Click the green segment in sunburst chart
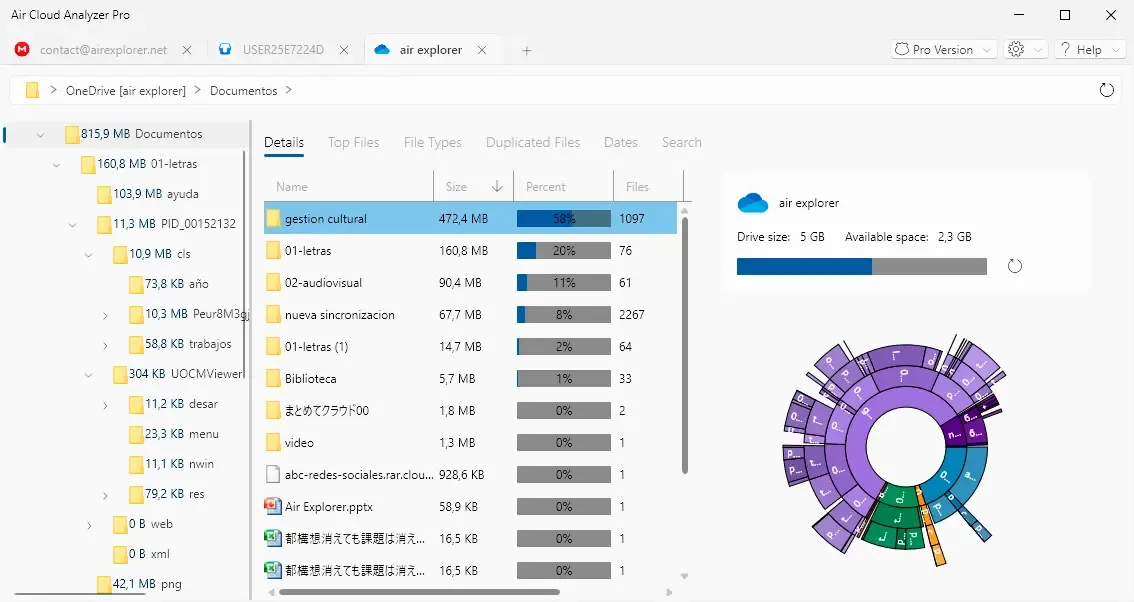Screen dimensions: 1134x602 [896, 515]
